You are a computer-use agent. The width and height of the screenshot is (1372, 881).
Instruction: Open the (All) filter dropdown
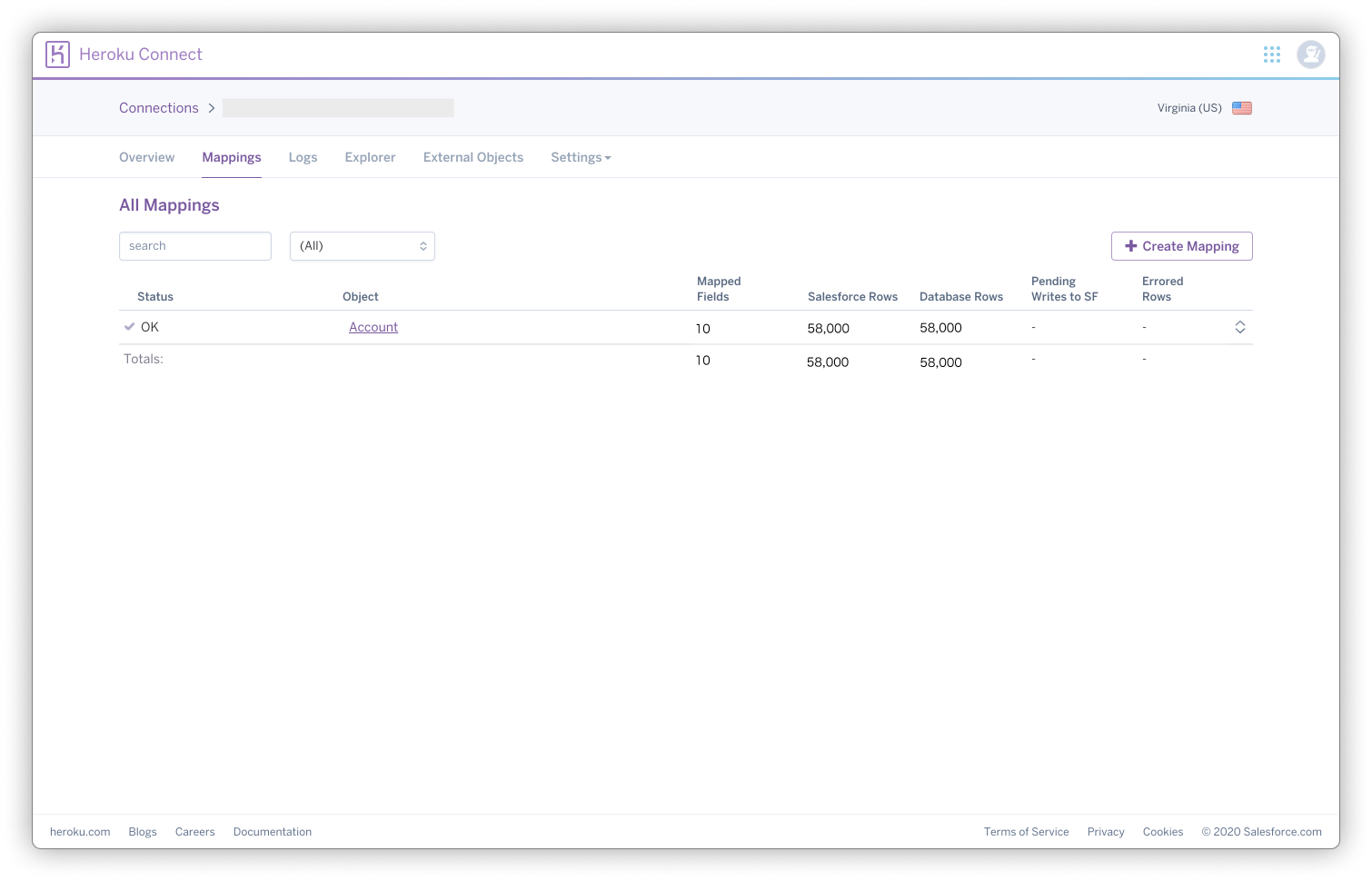click(363, 246)
